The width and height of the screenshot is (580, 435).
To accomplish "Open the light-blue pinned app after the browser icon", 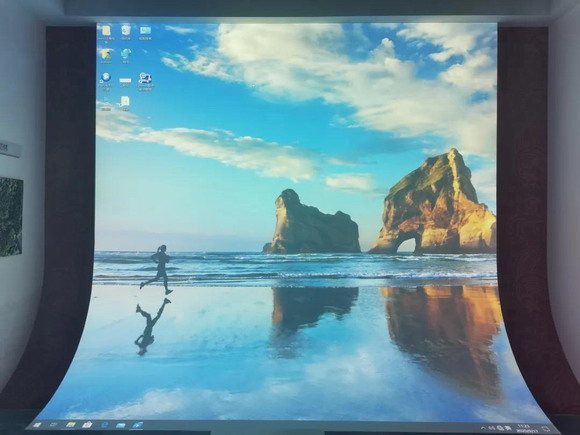I will click(x=121, y=425).
